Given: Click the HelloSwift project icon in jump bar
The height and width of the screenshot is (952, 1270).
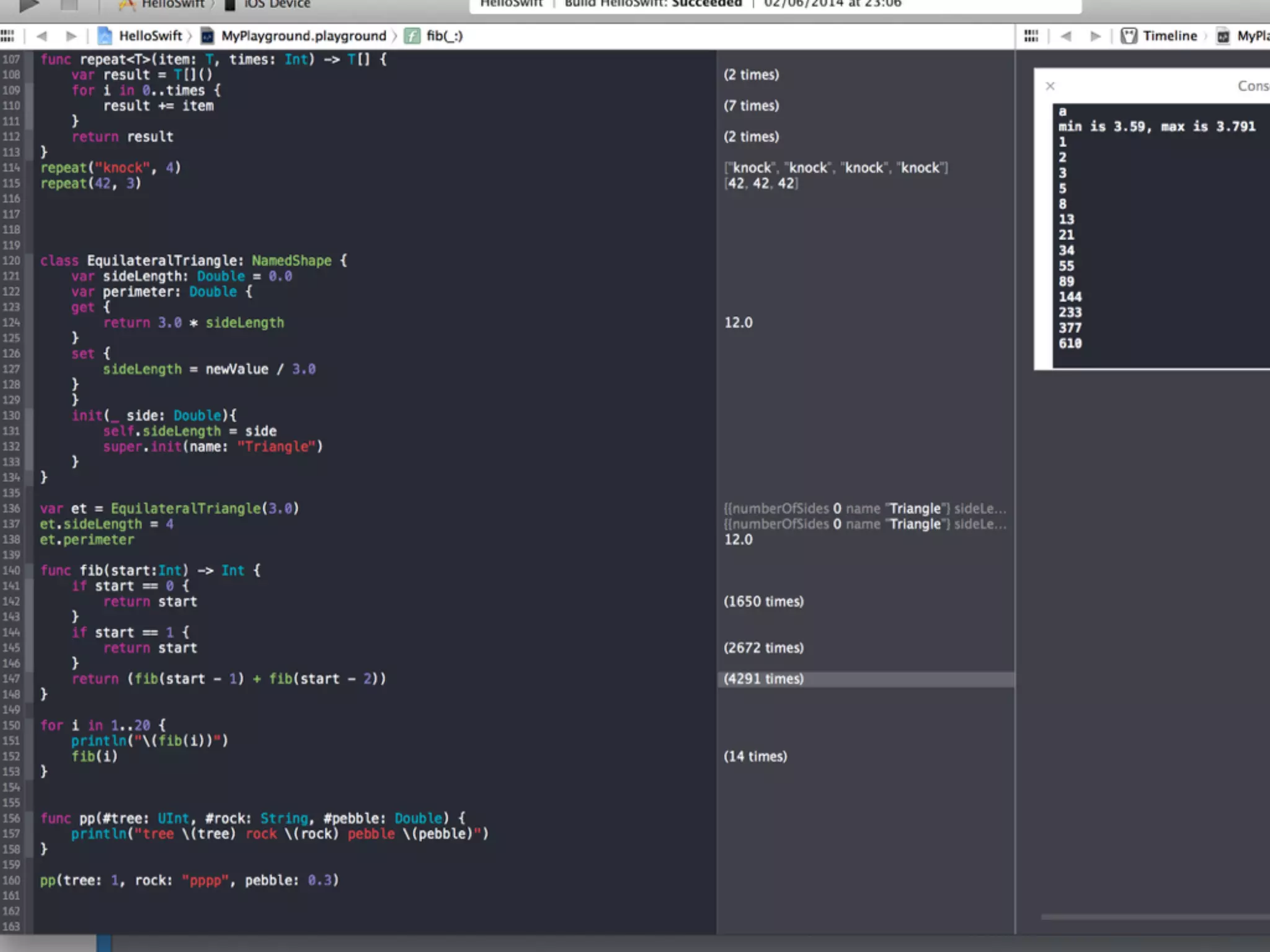Looking at the screenshot, I should 105,36.
